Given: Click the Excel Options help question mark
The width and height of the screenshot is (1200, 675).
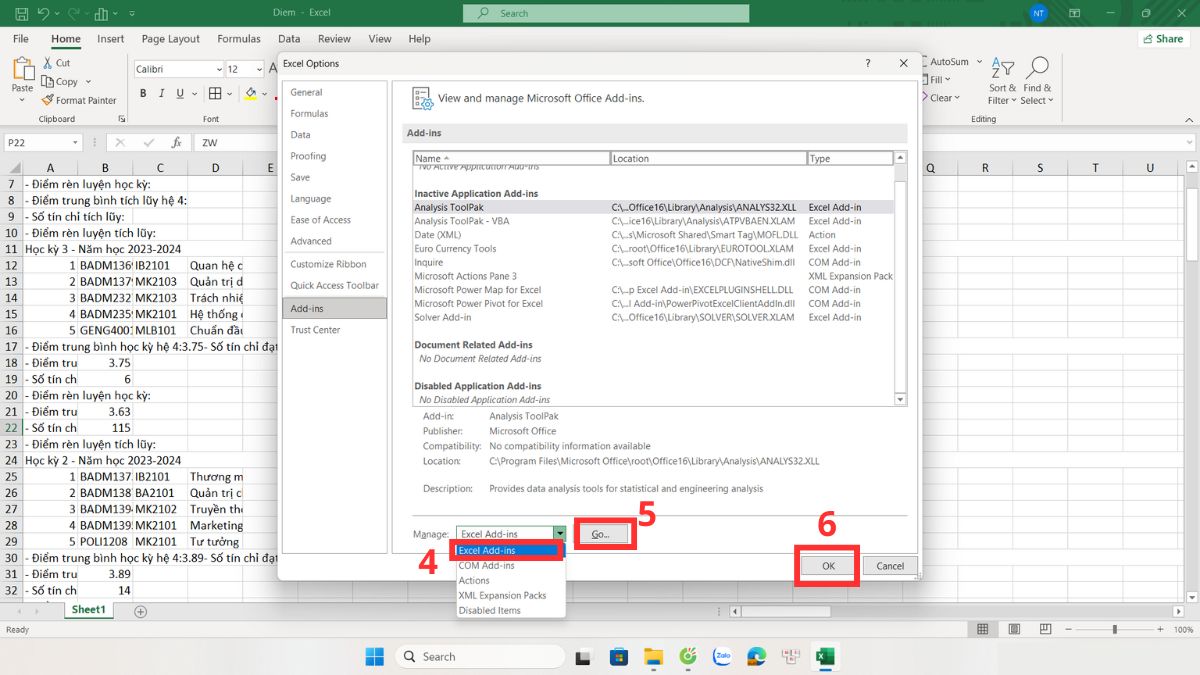Looking at the screenshot, I should 867,64.
